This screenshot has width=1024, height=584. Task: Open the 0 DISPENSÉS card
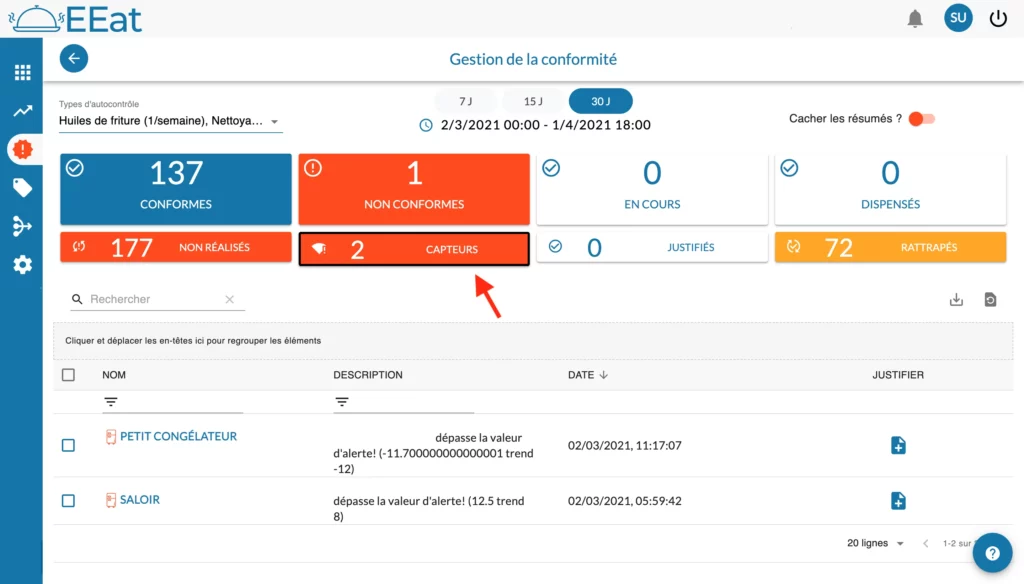pos(890,189)
